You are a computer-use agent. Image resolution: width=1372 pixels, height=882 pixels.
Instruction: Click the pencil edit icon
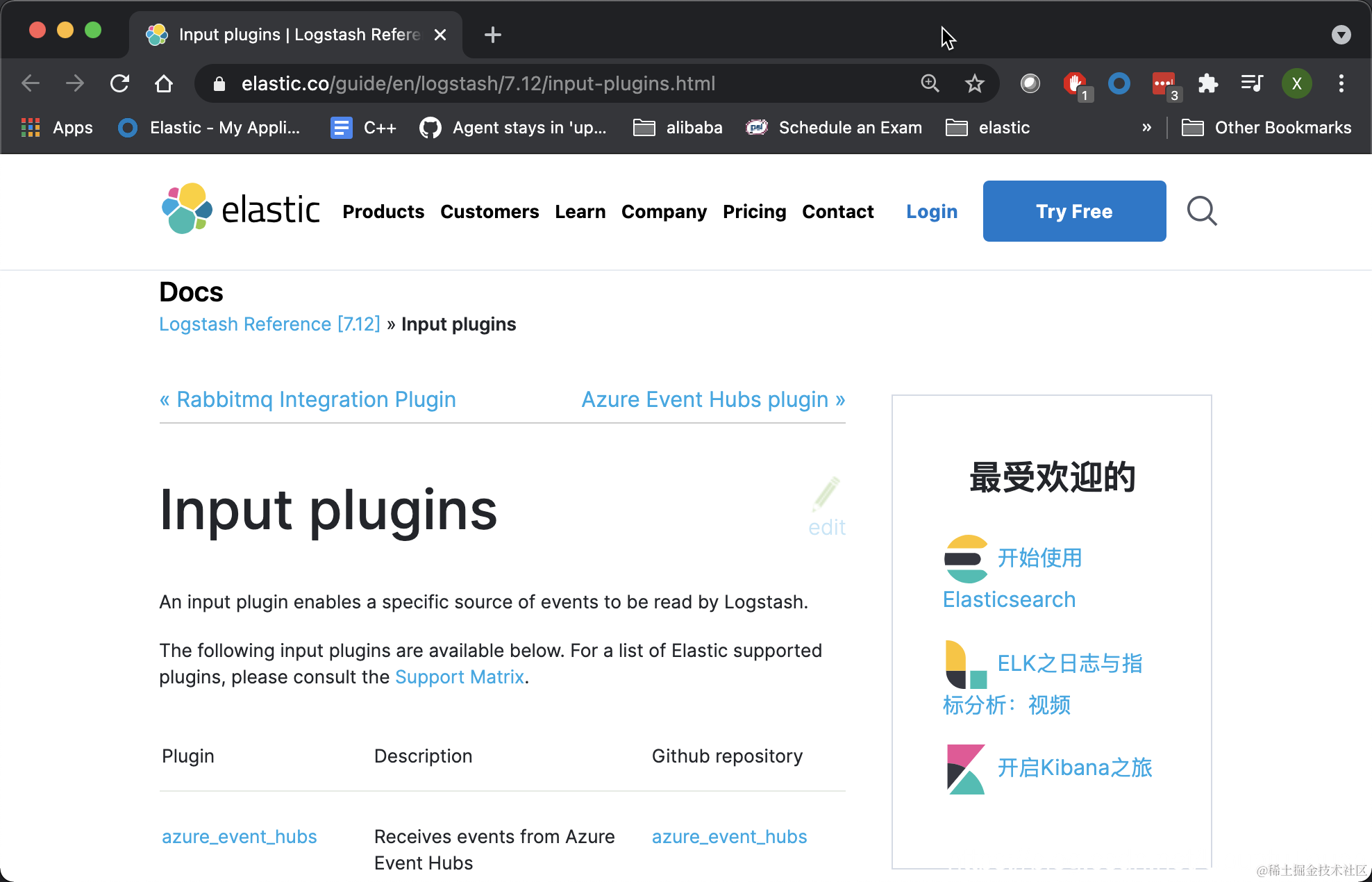tap(827, 493)
